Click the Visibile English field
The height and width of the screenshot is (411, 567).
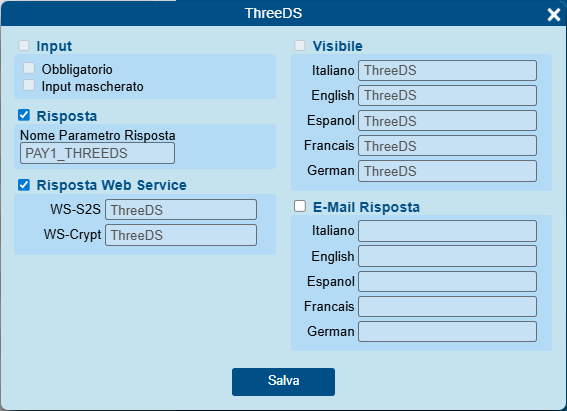(448, 95)
